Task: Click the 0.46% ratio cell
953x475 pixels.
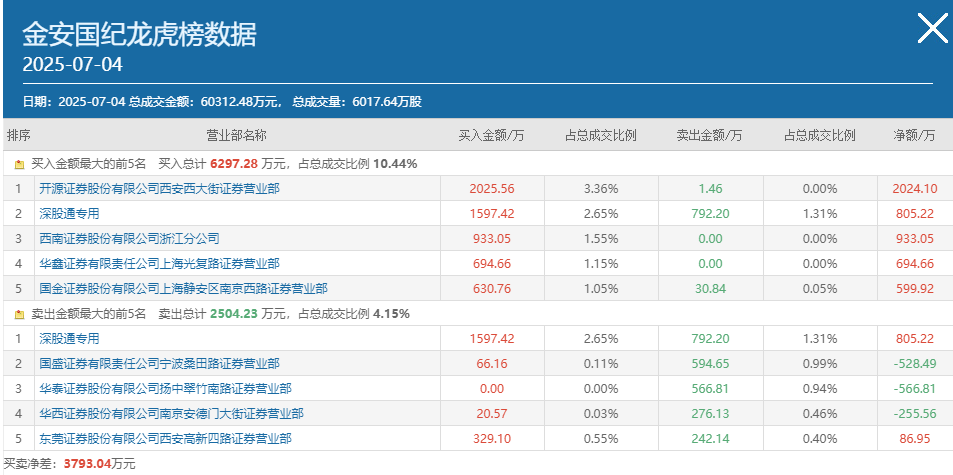Action: (x=819, y=414)
